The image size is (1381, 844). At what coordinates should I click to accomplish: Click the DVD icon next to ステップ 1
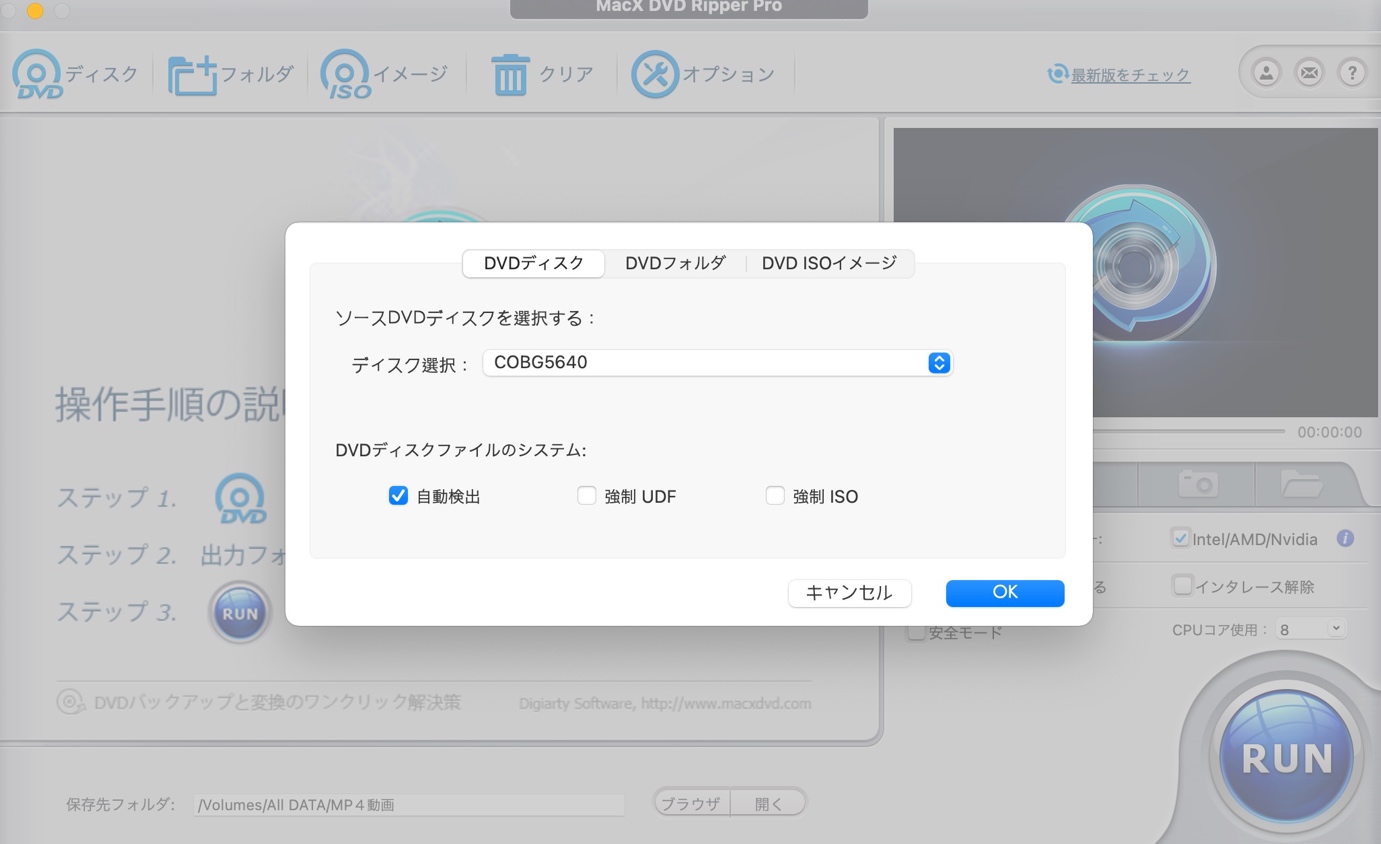coord(241,497)
